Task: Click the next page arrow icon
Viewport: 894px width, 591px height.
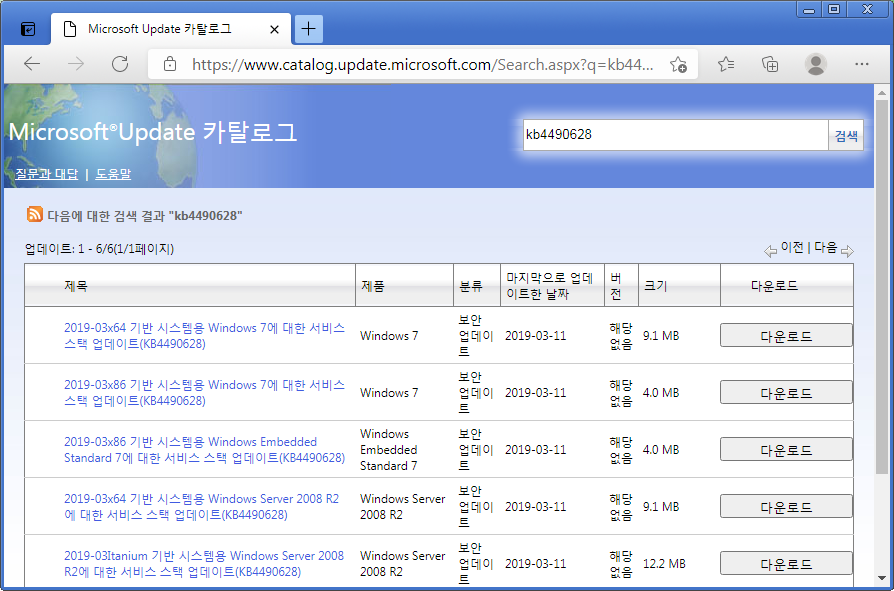Action: coord(847,251)
